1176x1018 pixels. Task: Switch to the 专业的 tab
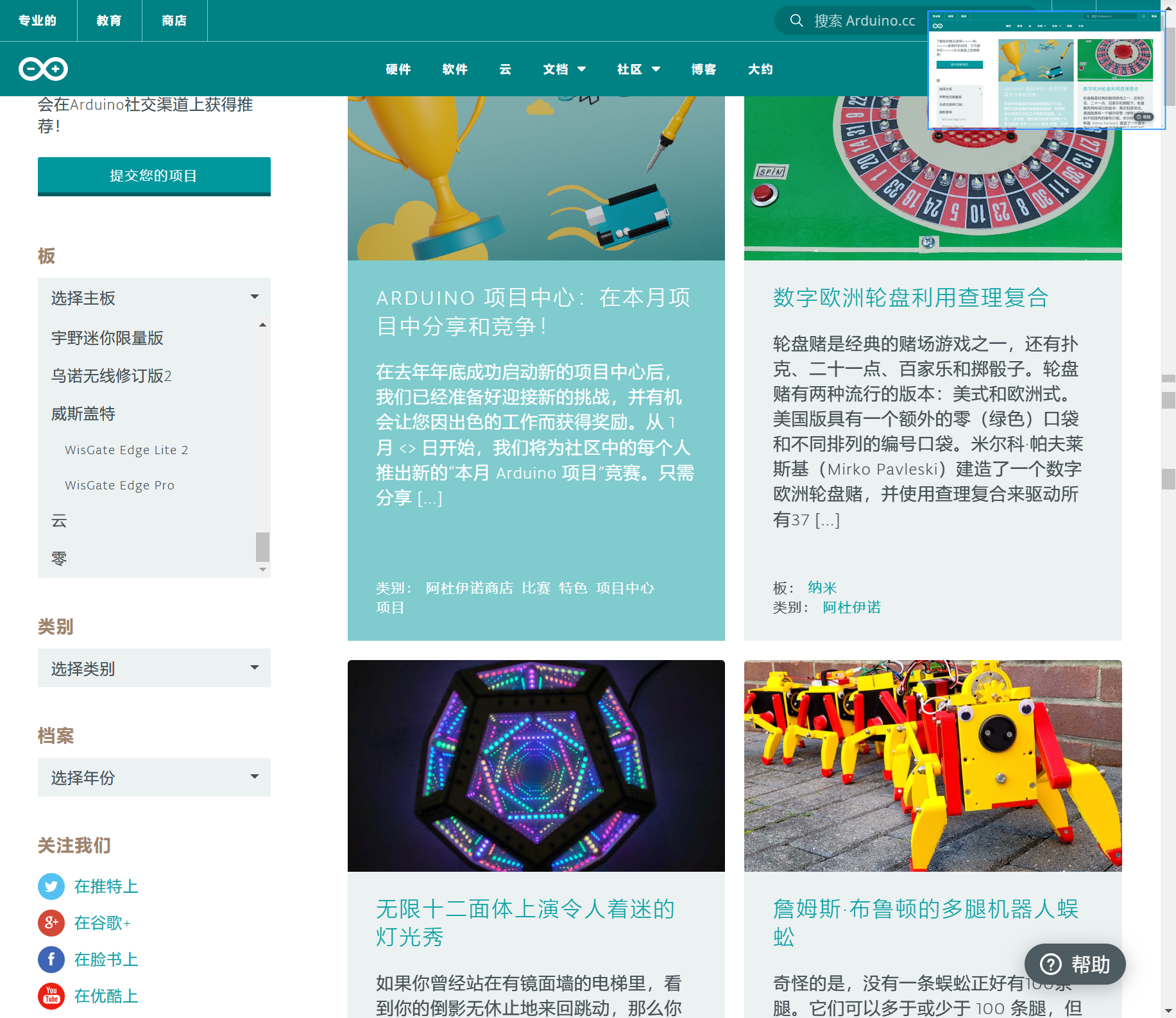click(38, 21)
